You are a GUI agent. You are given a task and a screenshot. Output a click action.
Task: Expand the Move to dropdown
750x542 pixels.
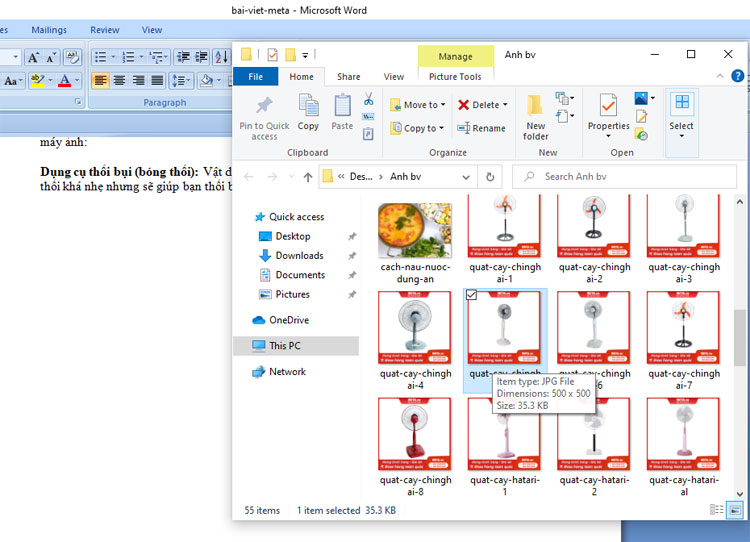(420, 105)
